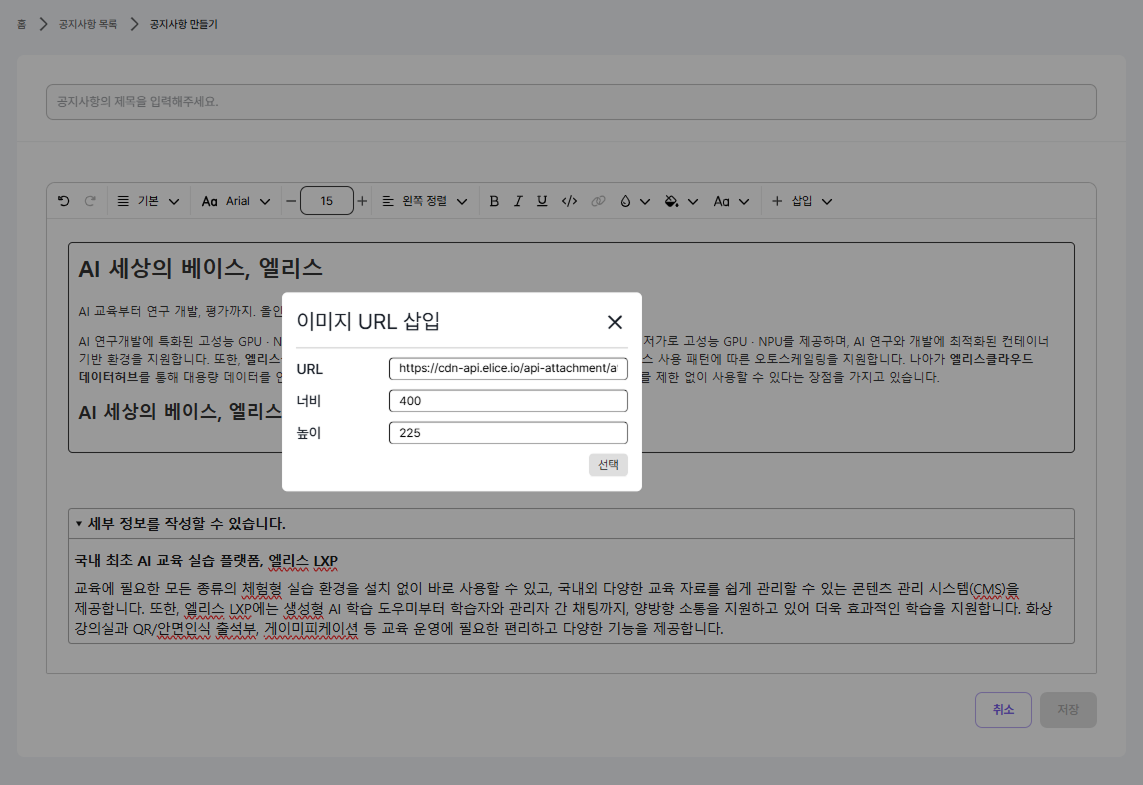The width and height of the screenshot is (1143, 785).
Task: Close the 이미지 URL 삽입 dialog
Action: (615, 322)
